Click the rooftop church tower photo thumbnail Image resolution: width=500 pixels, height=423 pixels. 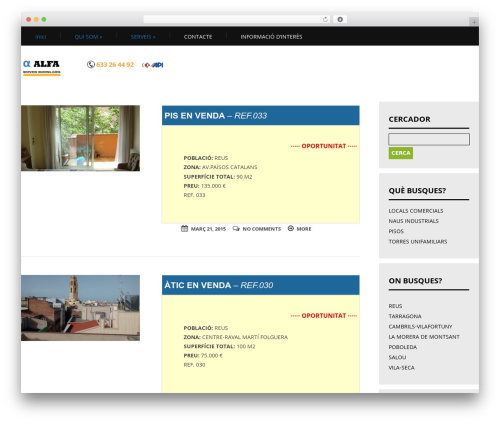80,308
